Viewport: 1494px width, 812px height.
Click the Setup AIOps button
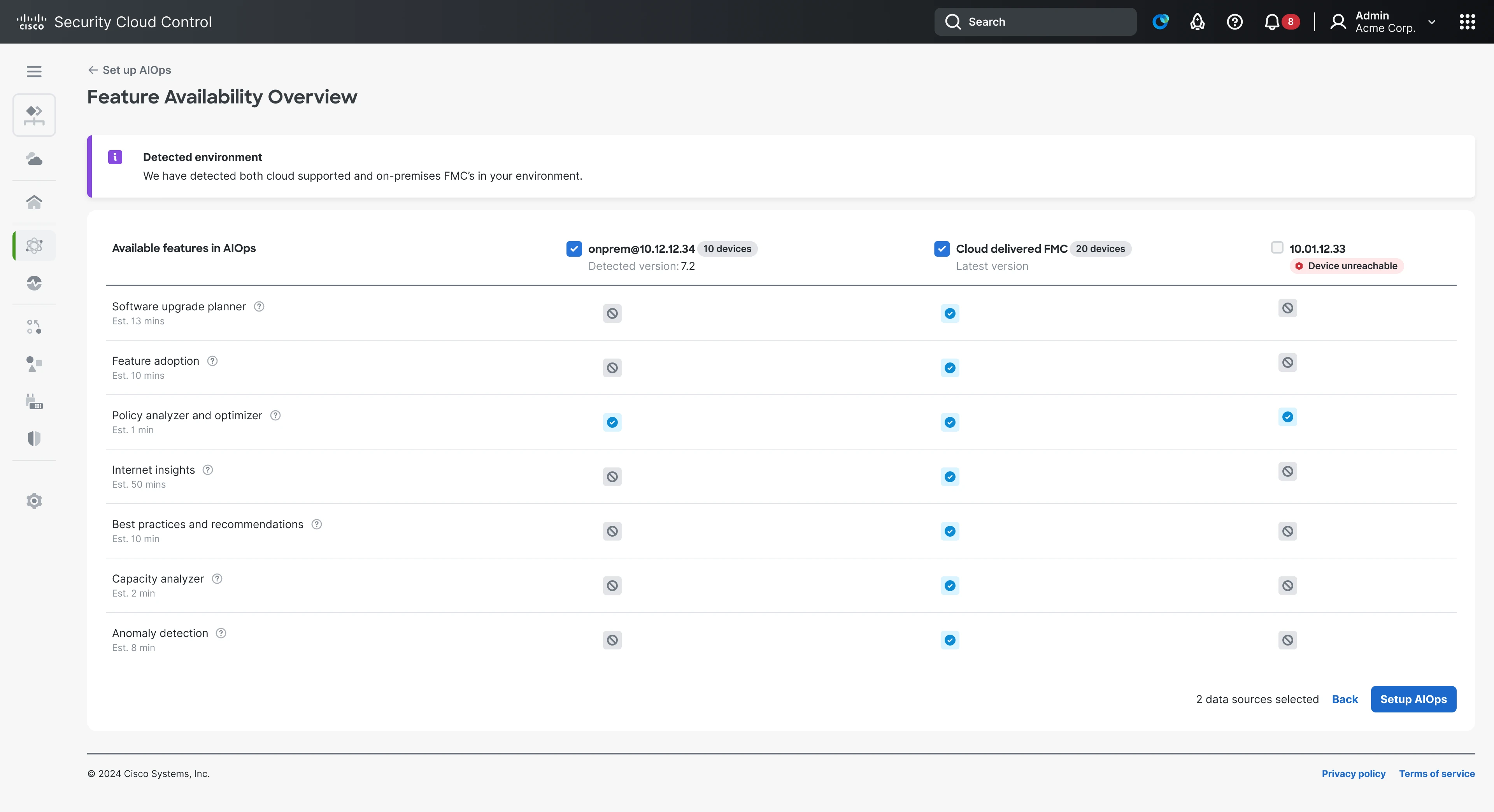[x=1413, y=699]
